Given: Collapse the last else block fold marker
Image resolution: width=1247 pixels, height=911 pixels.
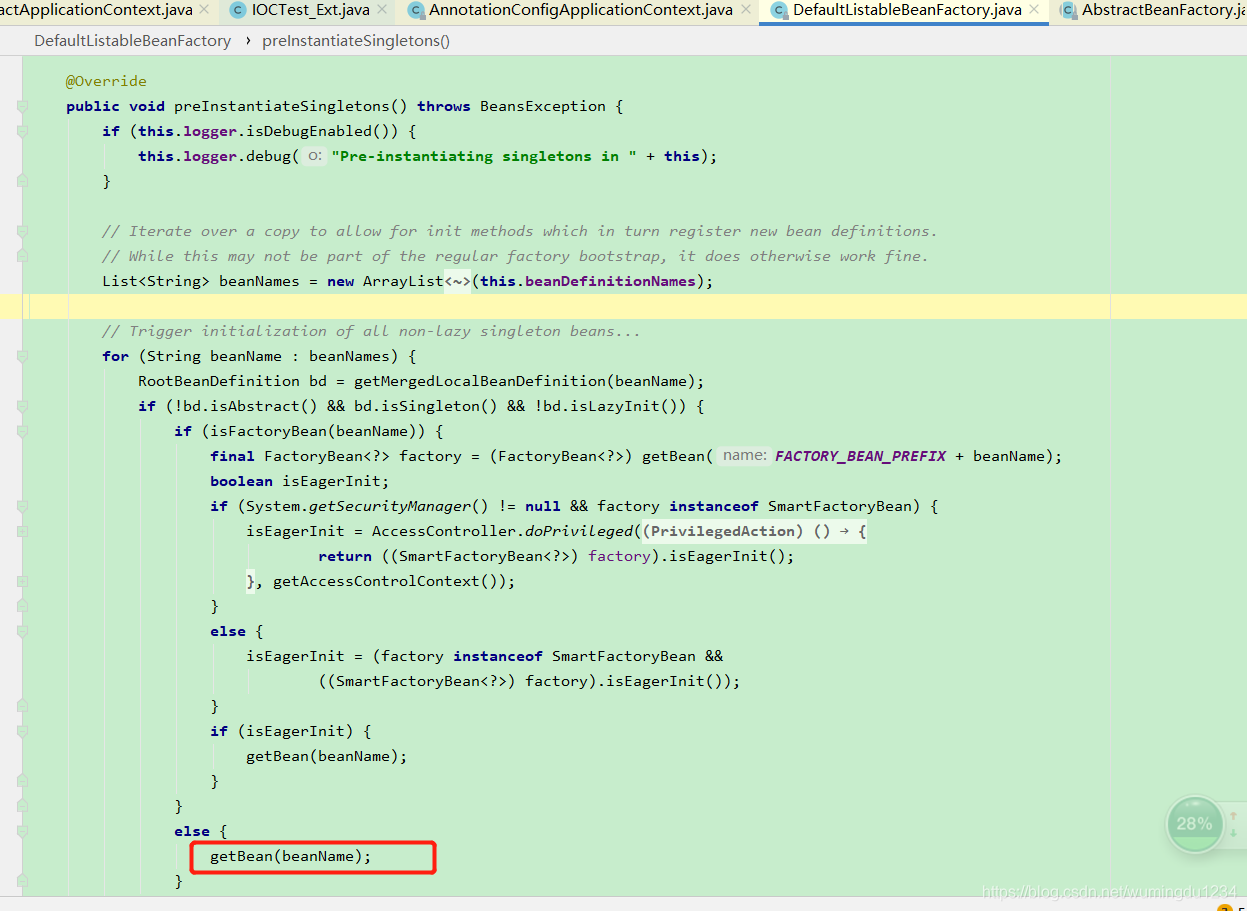Looking at the screenshot, I should [22, 831].
